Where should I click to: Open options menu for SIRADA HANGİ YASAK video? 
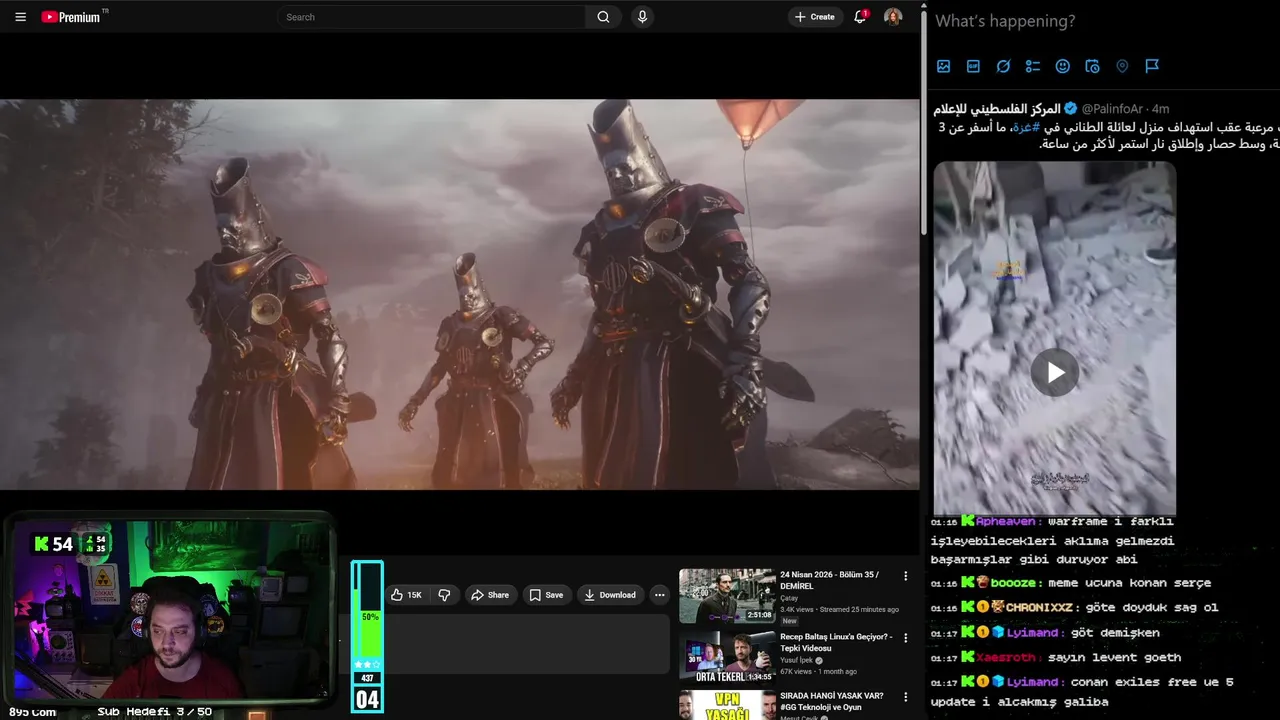pos(905,697)
